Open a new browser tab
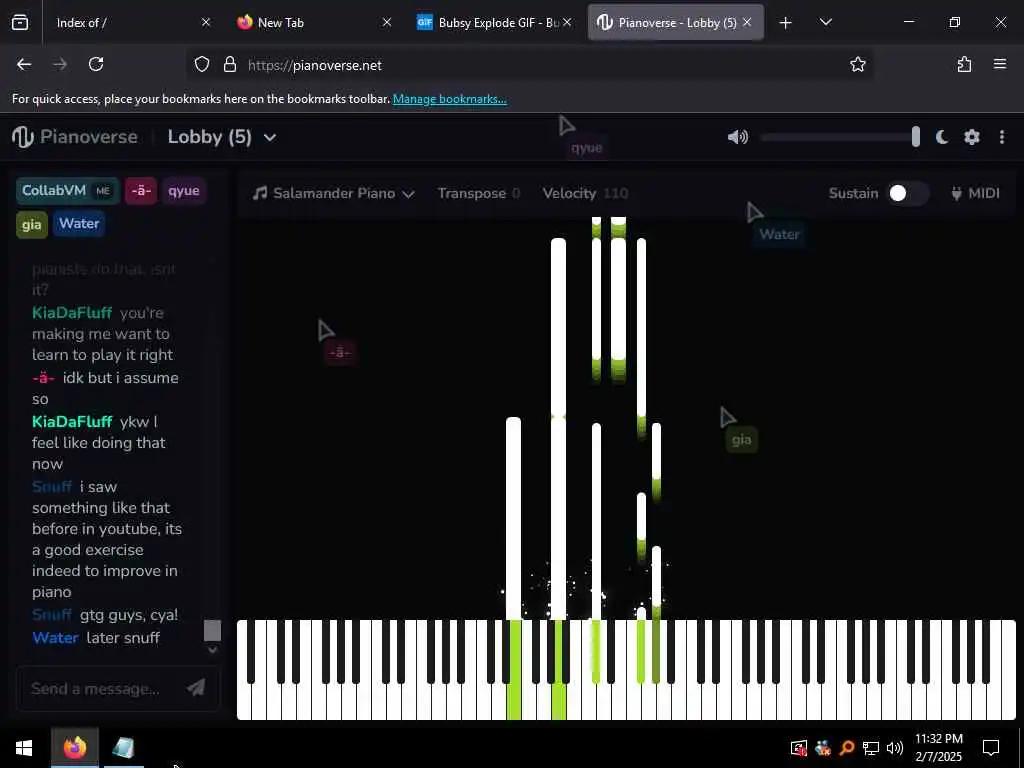The height and width of the screenshot is (768, 1024). click(786, 23)
